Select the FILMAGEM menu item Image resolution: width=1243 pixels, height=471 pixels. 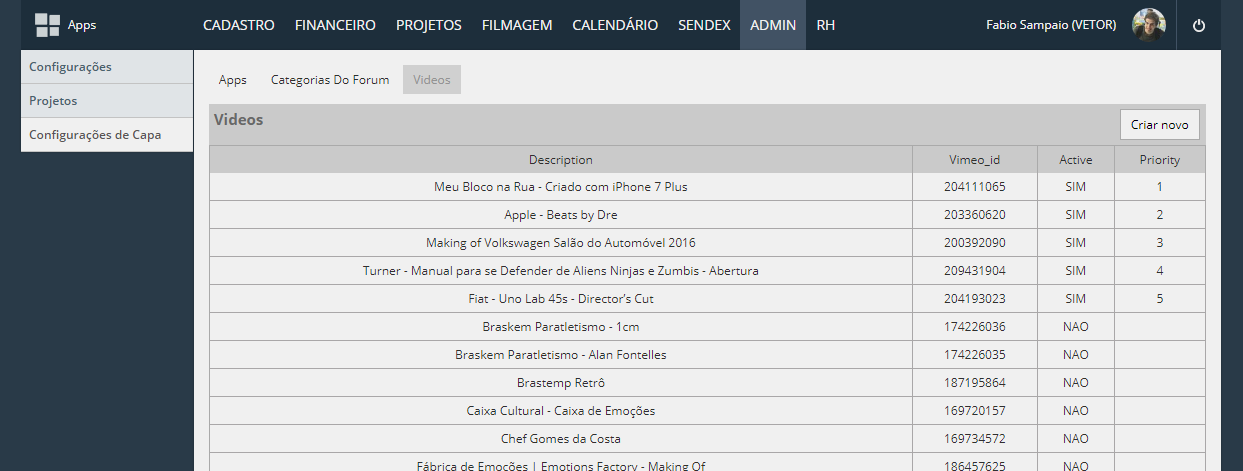pyautogui.click(x=516, y=25)
